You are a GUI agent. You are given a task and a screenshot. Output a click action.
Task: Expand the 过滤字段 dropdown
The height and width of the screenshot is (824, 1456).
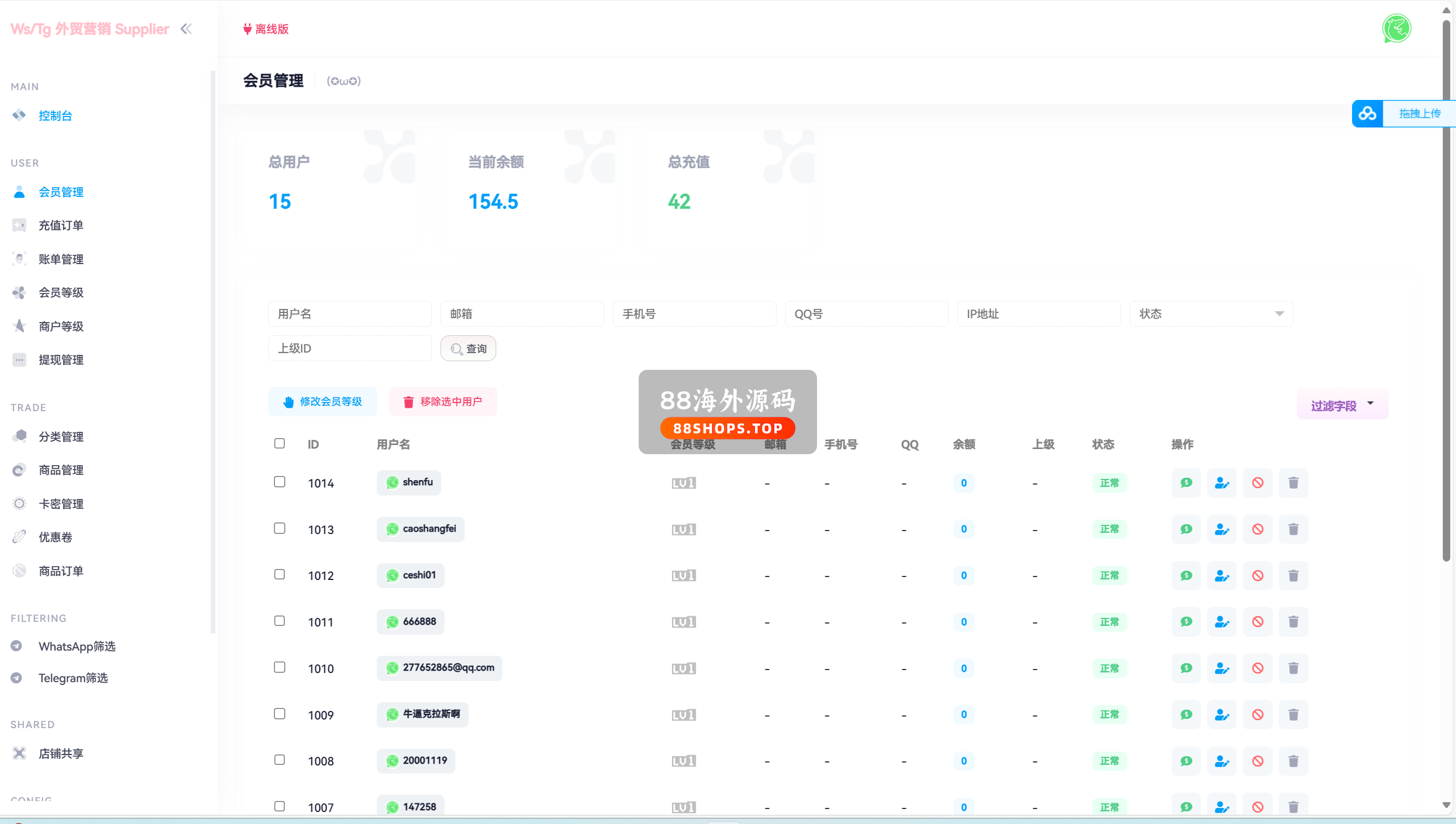tap(1342, 405)
